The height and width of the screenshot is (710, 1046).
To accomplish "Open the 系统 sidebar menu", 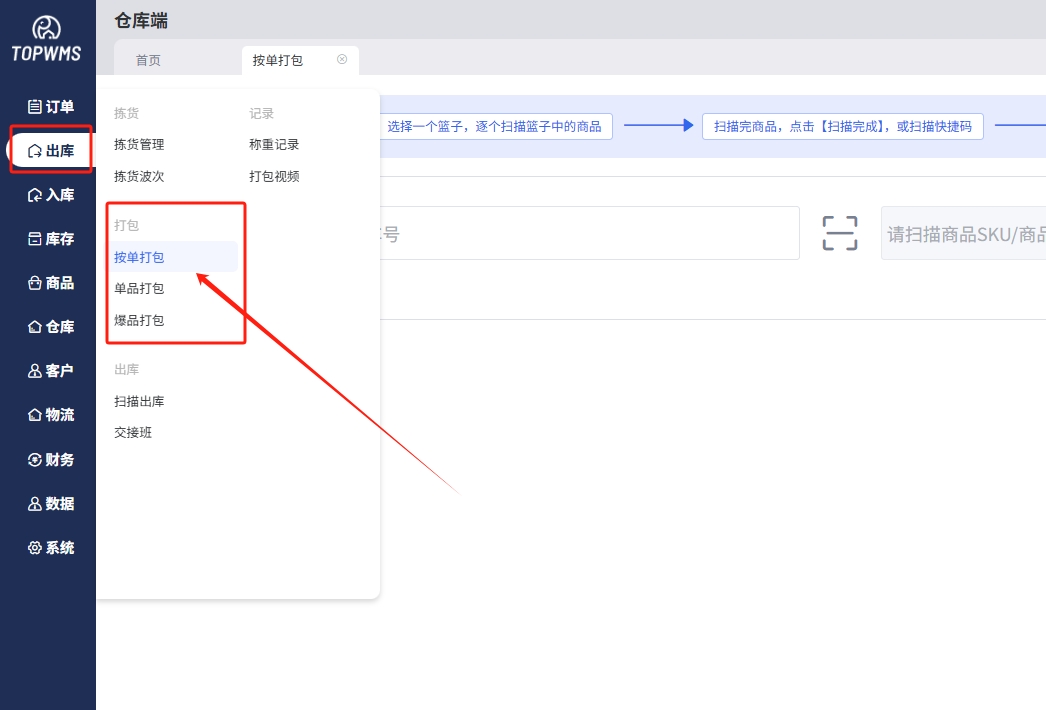I will click(51, 548).
